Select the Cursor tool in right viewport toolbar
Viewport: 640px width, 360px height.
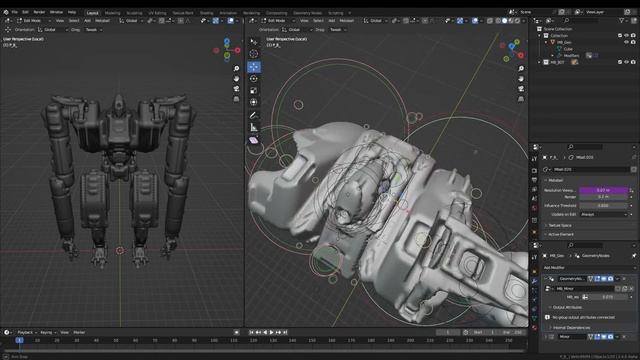pyautogui.click(x=254, y=53)
